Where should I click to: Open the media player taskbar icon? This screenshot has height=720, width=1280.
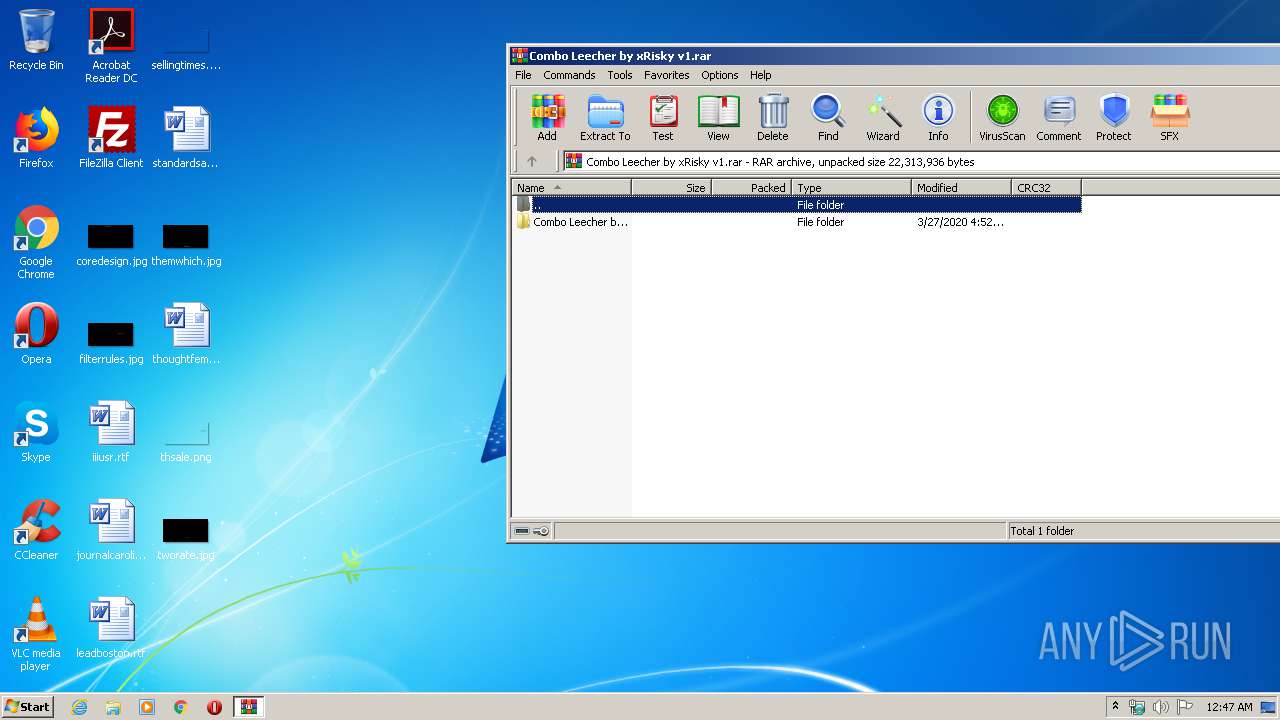pos(147,707)
